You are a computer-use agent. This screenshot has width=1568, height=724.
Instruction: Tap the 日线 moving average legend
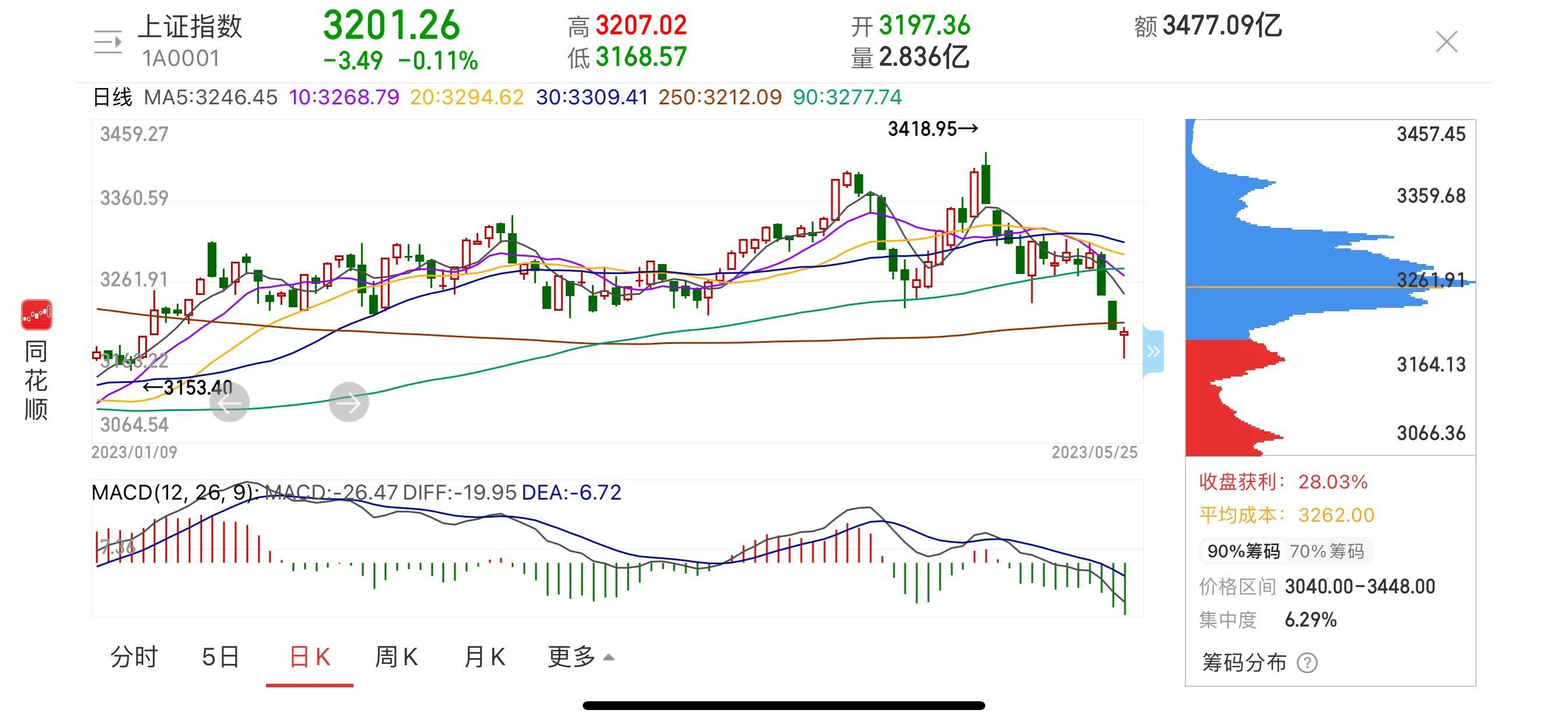(x=112, y=97)
